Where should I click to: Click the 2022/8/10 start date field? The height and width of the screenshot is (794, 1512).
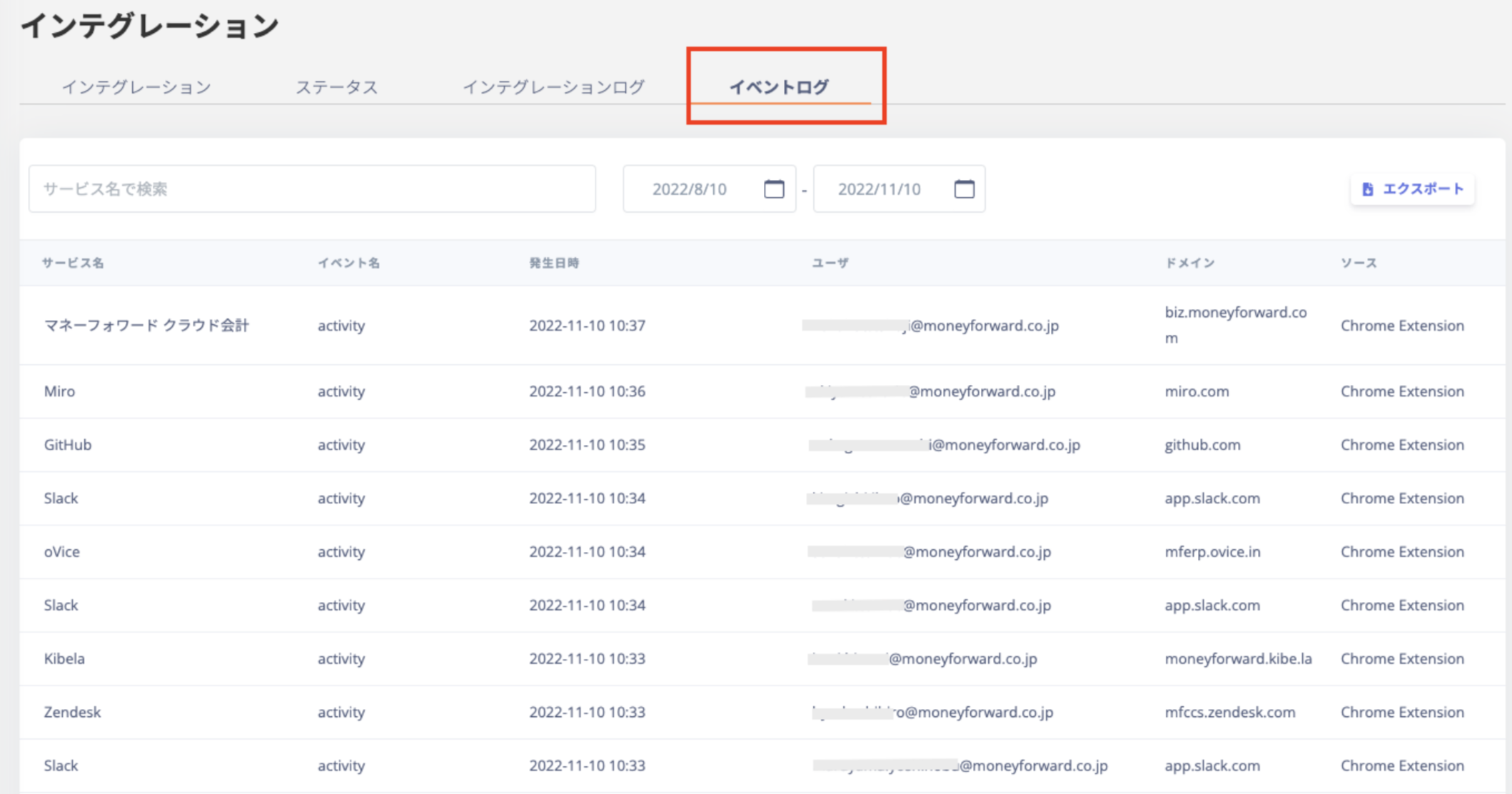[x=689, y=189]
